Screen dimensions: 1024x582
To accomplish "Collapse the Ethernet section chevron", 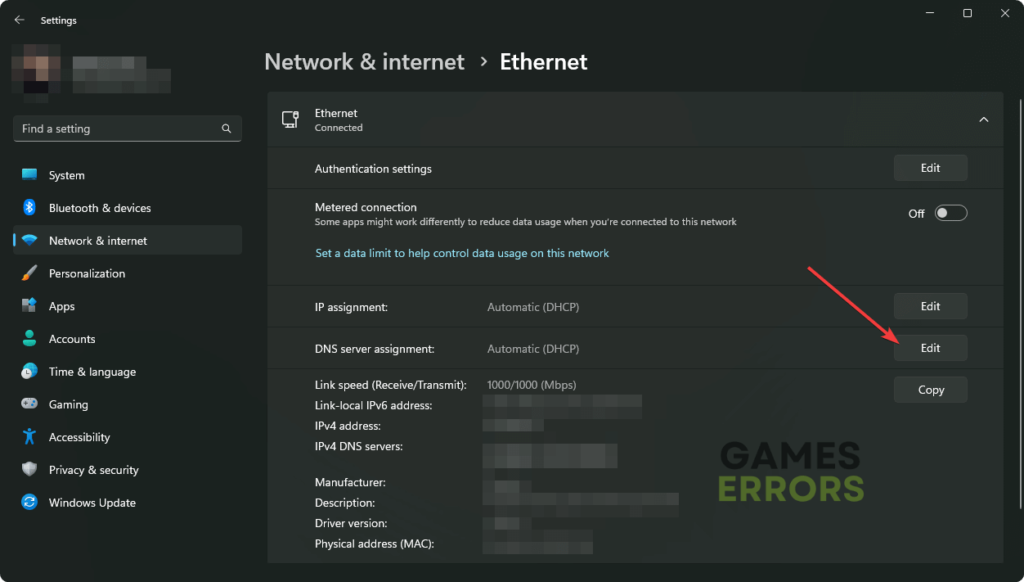I will click(x=984, y=120).
